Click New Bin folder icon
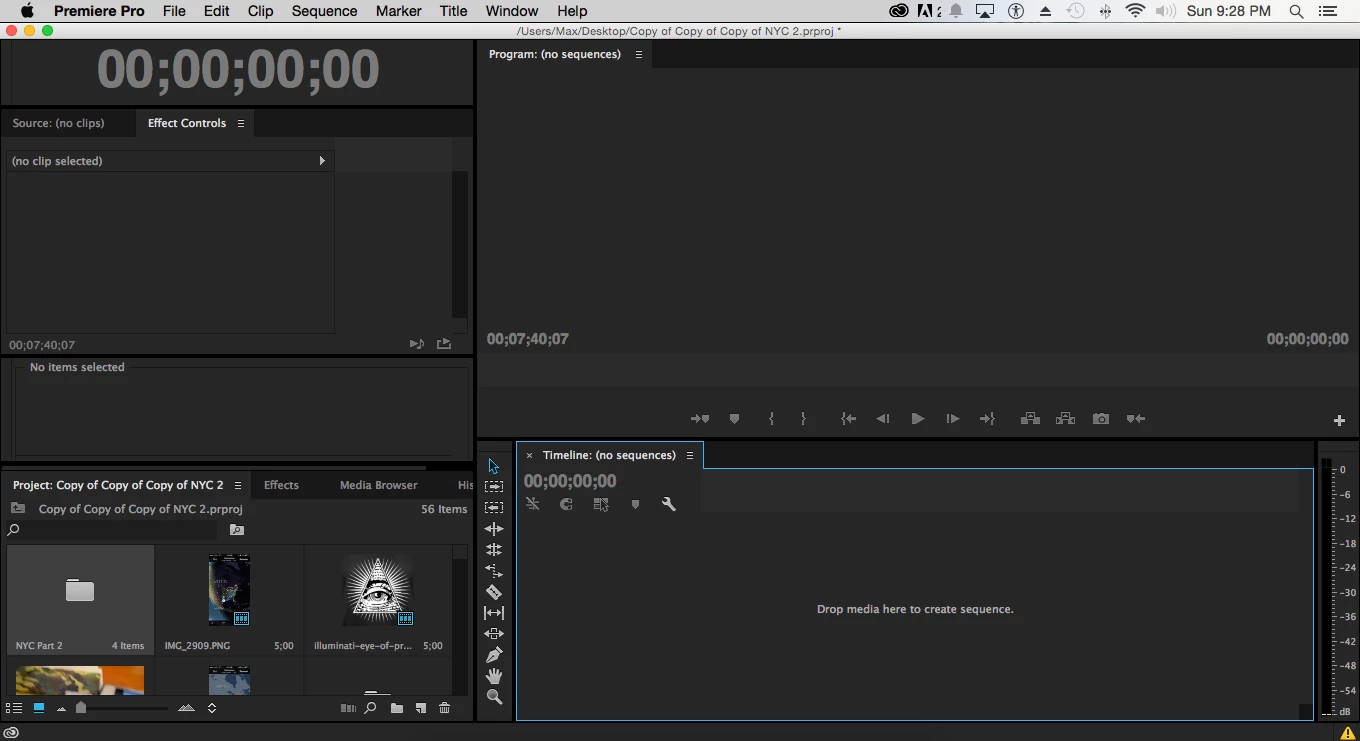Screen dimensions: 1360x741 tap(397, 708)
